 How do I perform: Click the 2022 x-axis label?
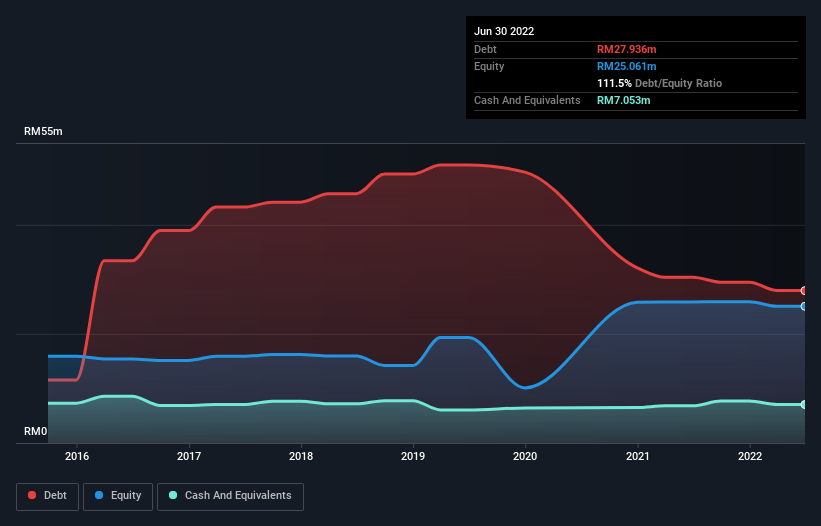(x=750, y=456)
